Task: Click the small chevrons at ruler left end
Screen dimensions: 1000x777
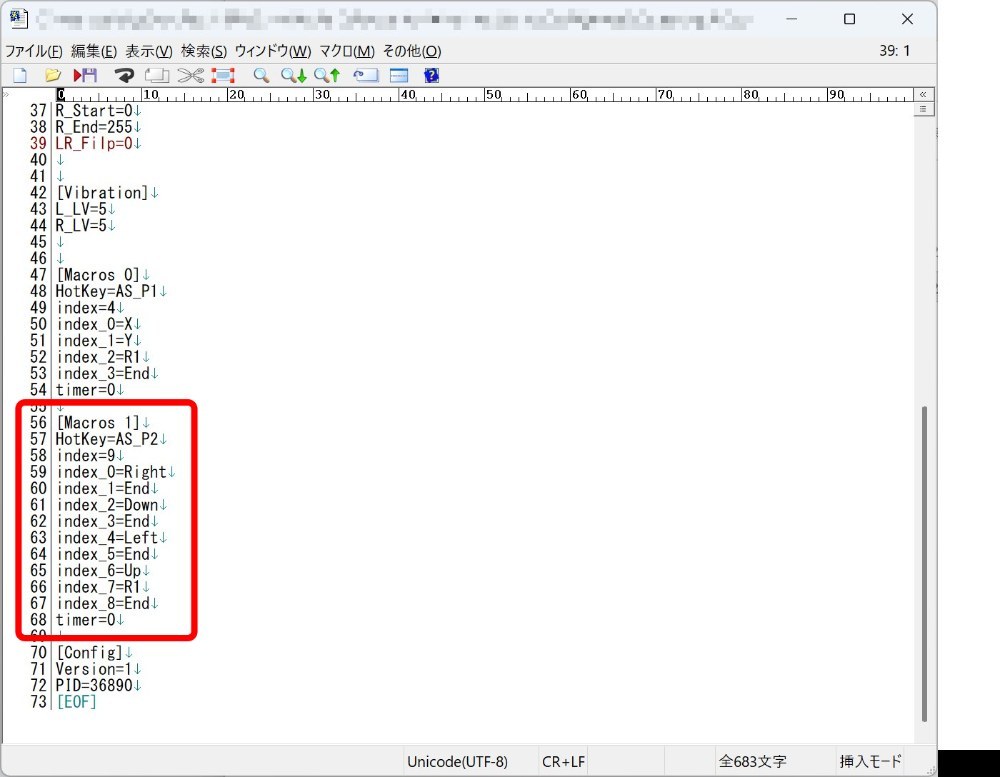Action: point(6,94)
